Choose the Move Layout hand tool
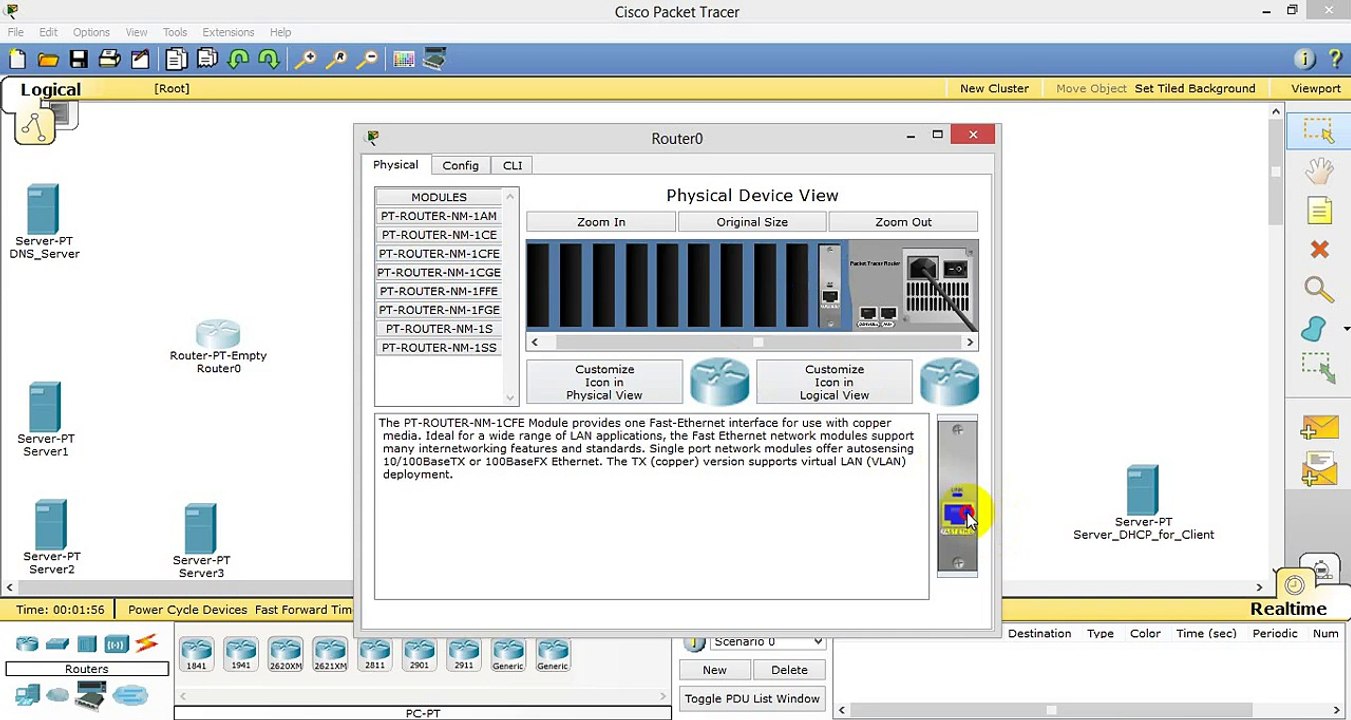This screenshot has width=1351, height=720. click(x=1319, y=171)
